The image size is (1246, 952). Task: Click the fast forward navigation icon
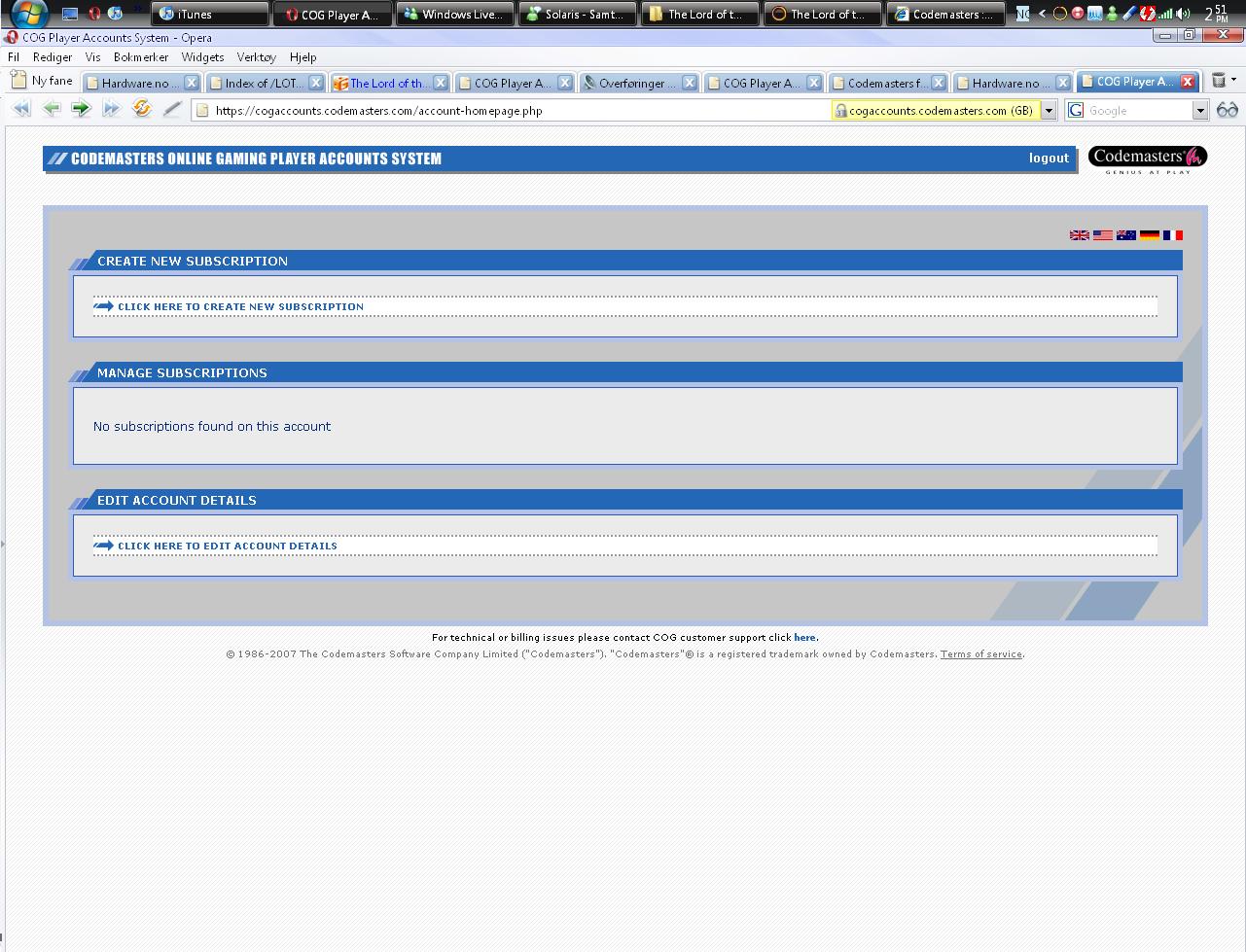112,109
